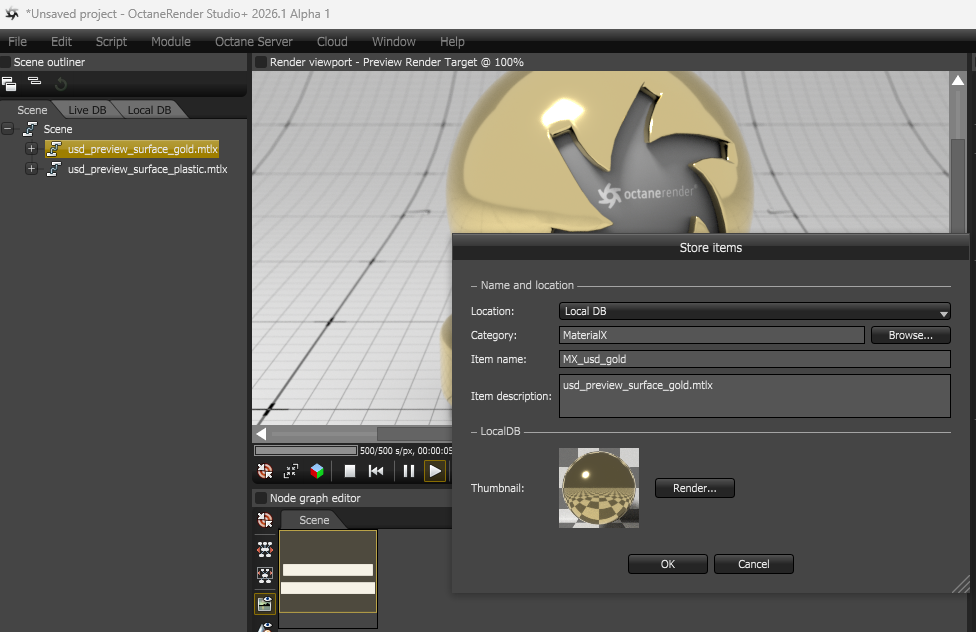Click the colored cube icon in viewport toolbar
Image resolution: width=976 pixels, height=632 pixels.
tap(317, 471)
